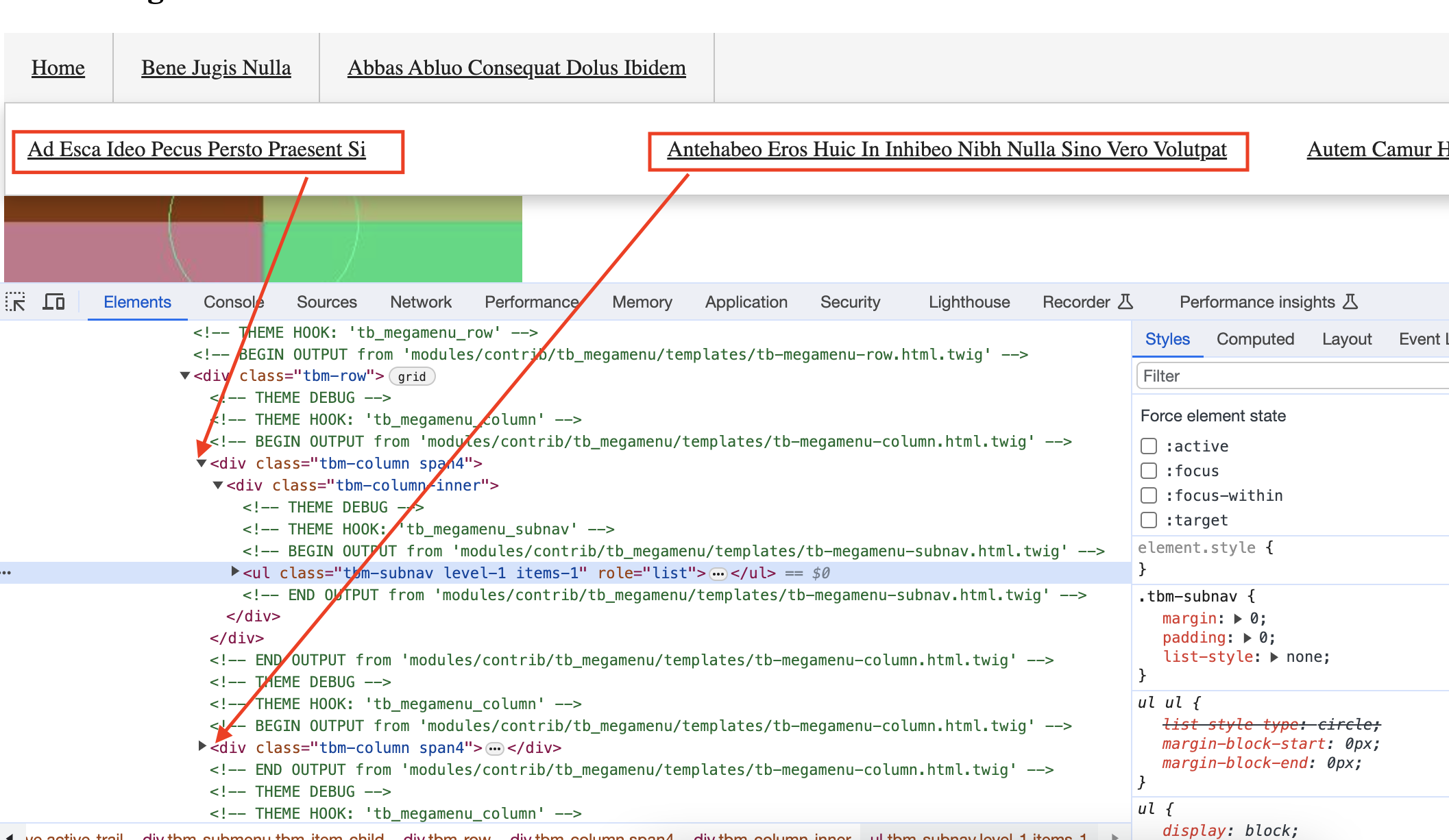The height and width of the screenshot is (840, 1449).
Task: Toggle the device toolbar emulation icon
Action: tap(53, 301)
